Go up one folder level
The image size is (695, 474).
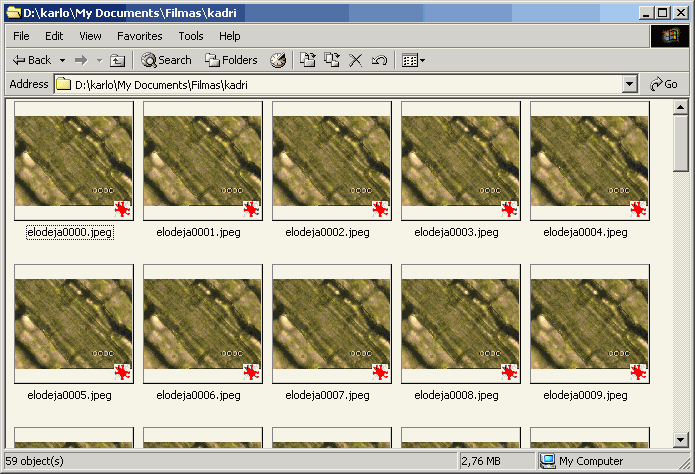(x=117, y=60)
